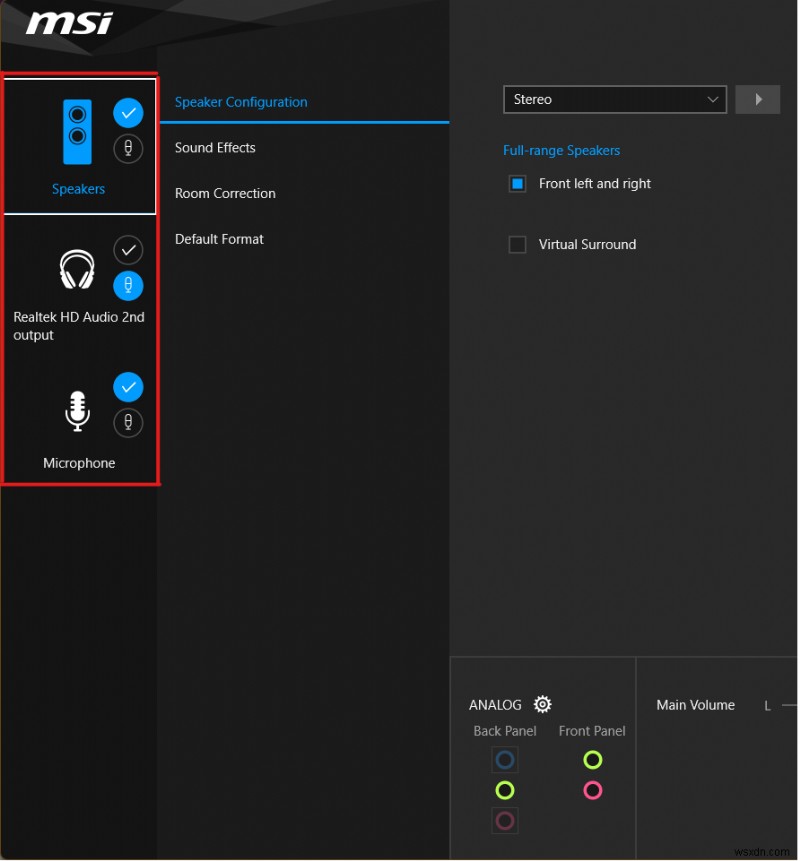Screen dimensions: 800x861
Task: Select the headphones Realtek HD Audio 2nd output
Action: click(77, 269)
